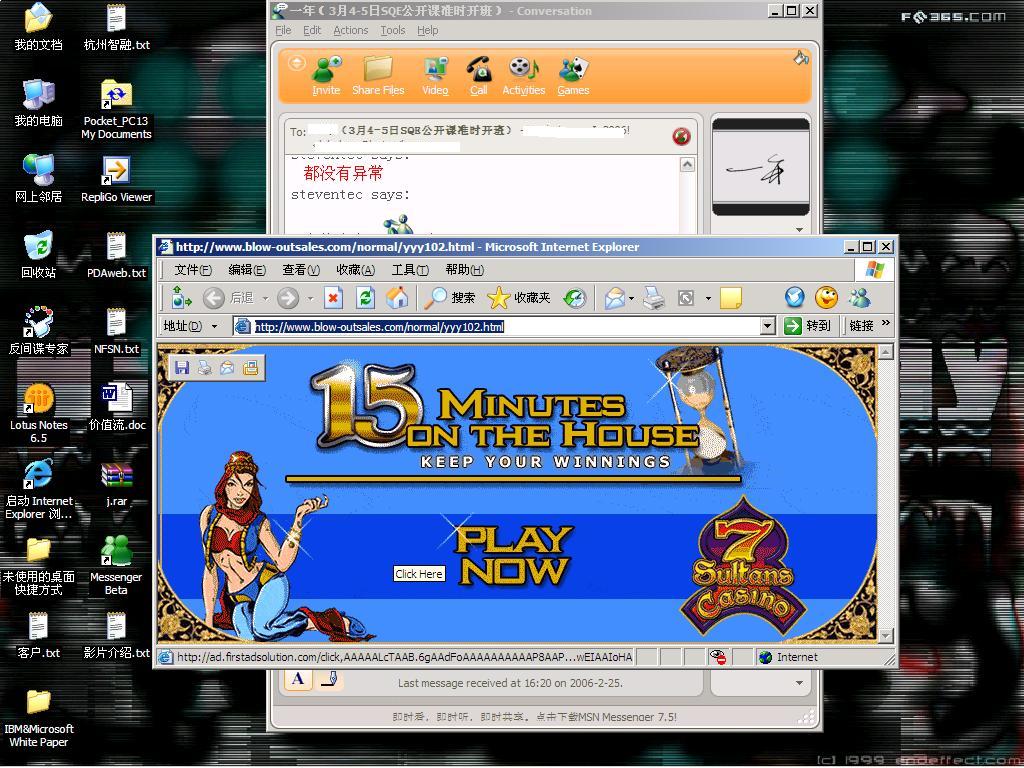The image size is (1024, 768).
Task: Click the 转到 Go button in IE
Action: click(808, 326)
